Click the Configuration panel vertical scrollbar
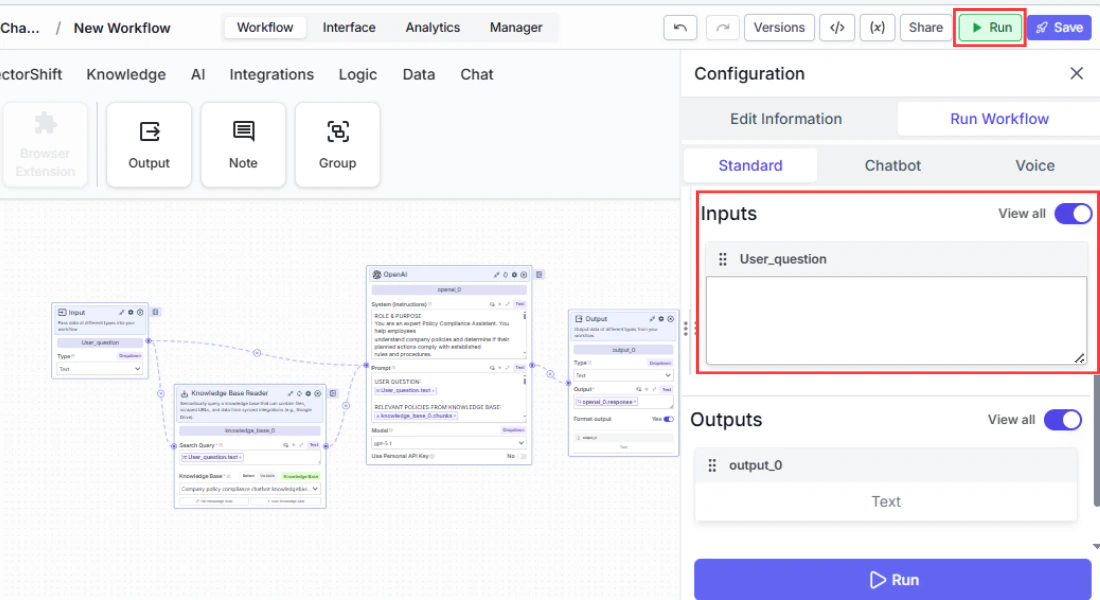The width and height of the screenshot is (1100, 600). (1096, 440)
